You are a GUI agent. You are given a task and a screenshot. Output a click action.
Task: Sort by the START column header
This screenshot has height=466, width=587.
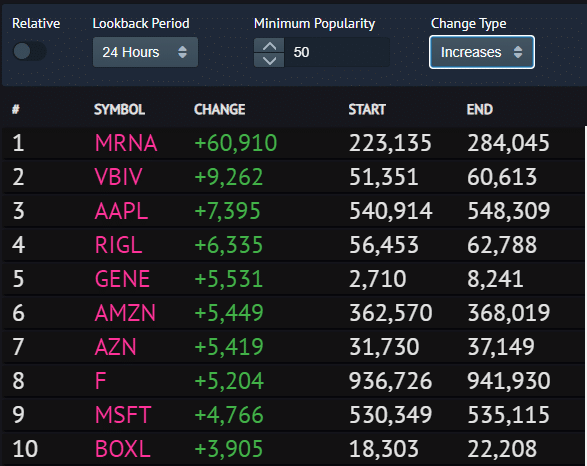367,109
